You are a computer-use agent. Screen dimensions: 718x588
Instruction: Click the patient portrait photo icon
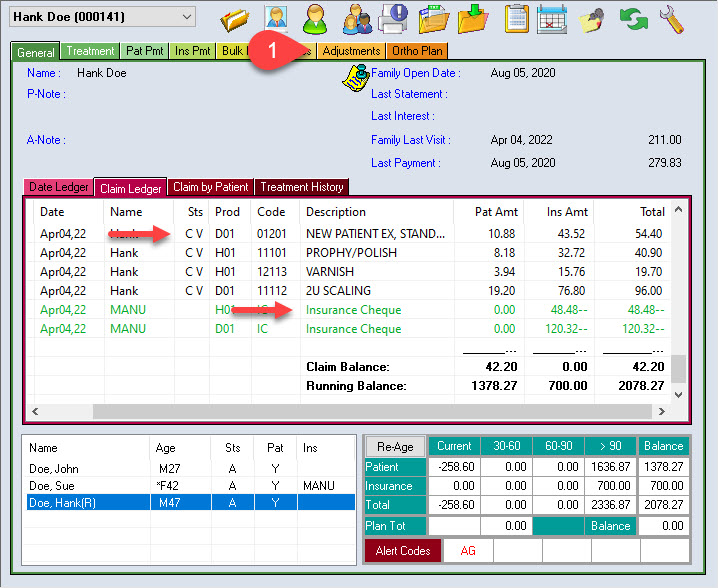276,19
